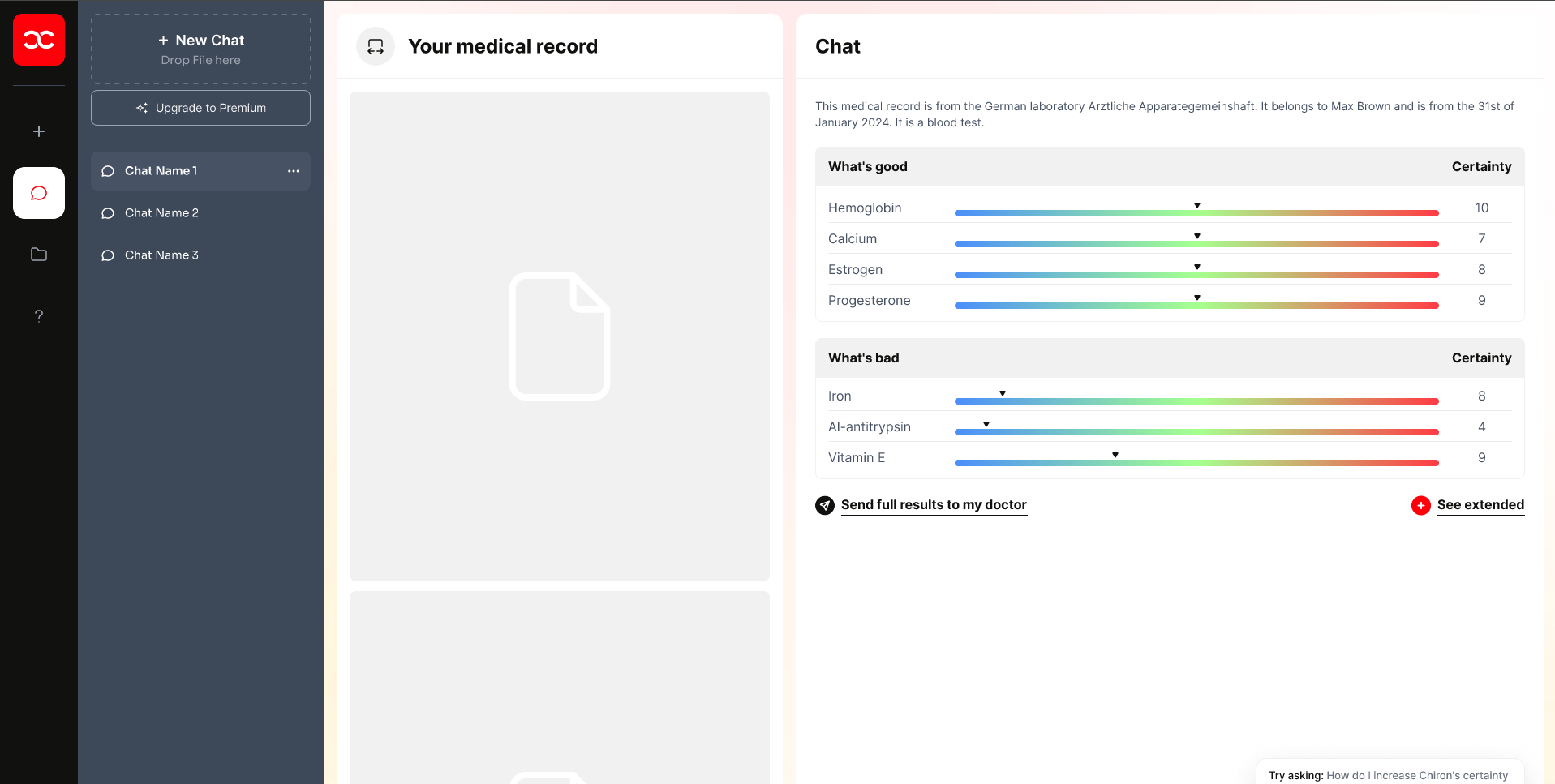1555x784 pixels.
Task: Click the red plus icon beside See extended
Action: (1421, 505)
